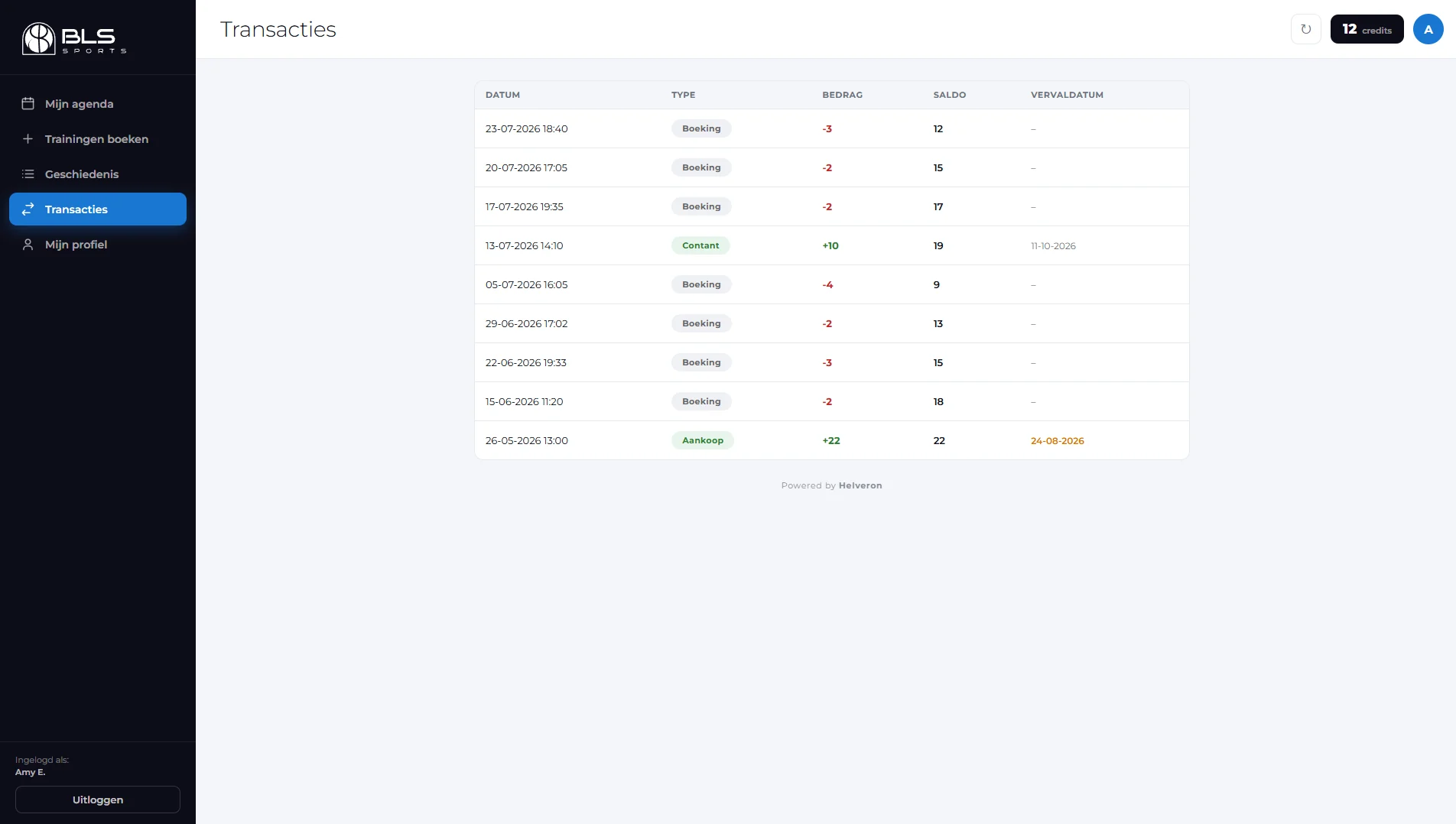1456x824 pixels.
Task: Open the user avatar menu A
Action: (1428, 29)
